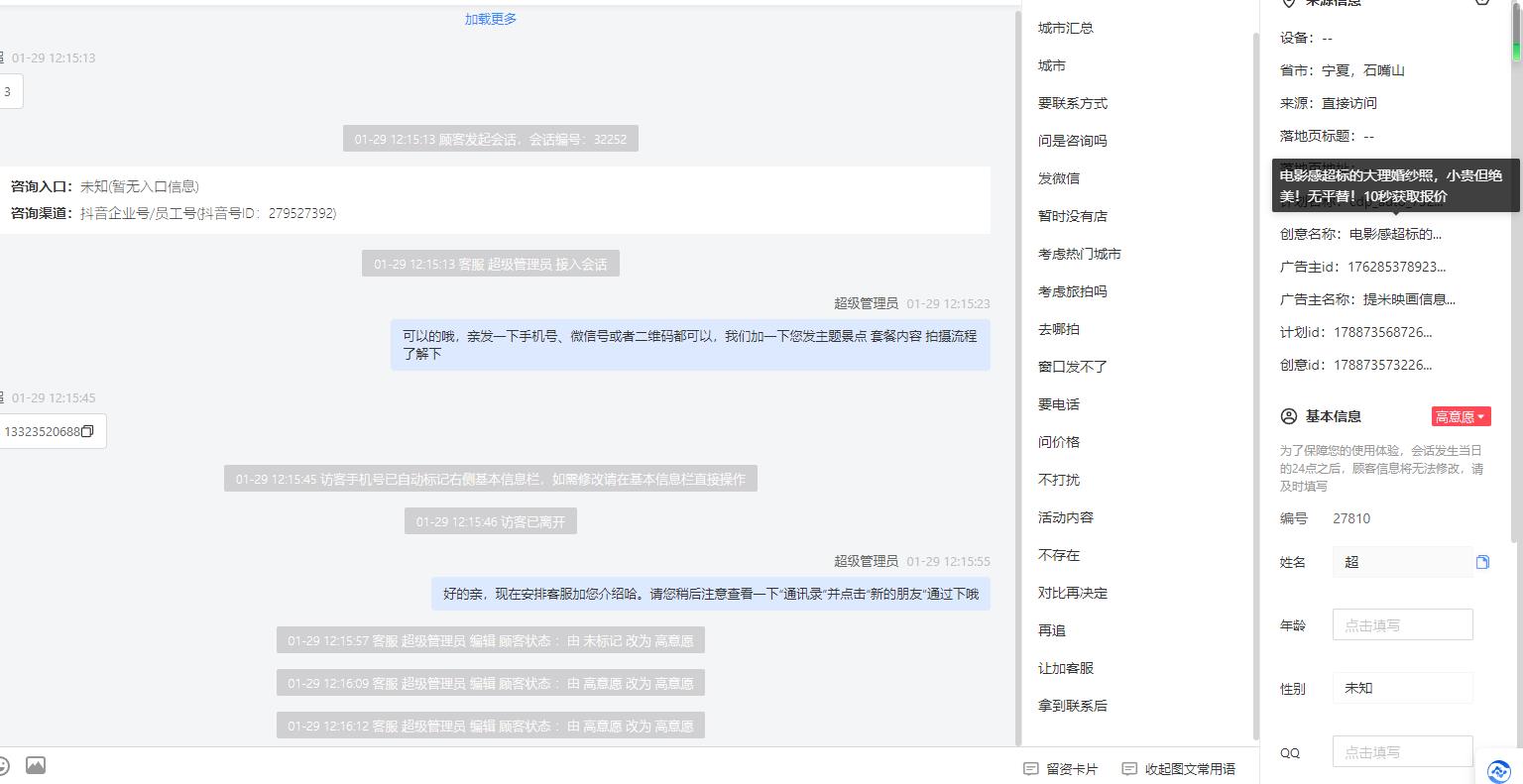Choose the 去哪拍 phrase
Screen dimensions: 1523x784
[x=1059, y=329]
